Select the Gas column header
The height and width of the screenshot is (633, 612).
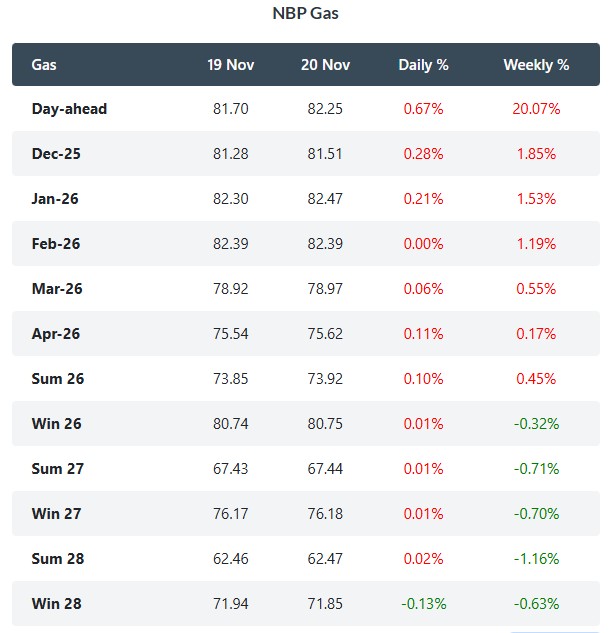44,65
